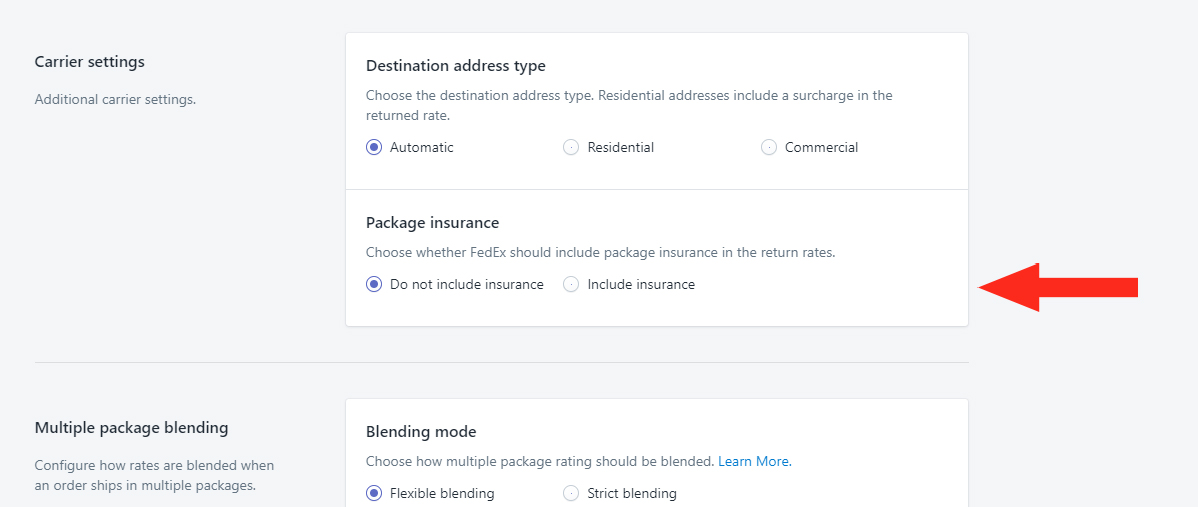Click the Multiple package blending heading
Screen dimensions: 1198x507
click(131, 428)
